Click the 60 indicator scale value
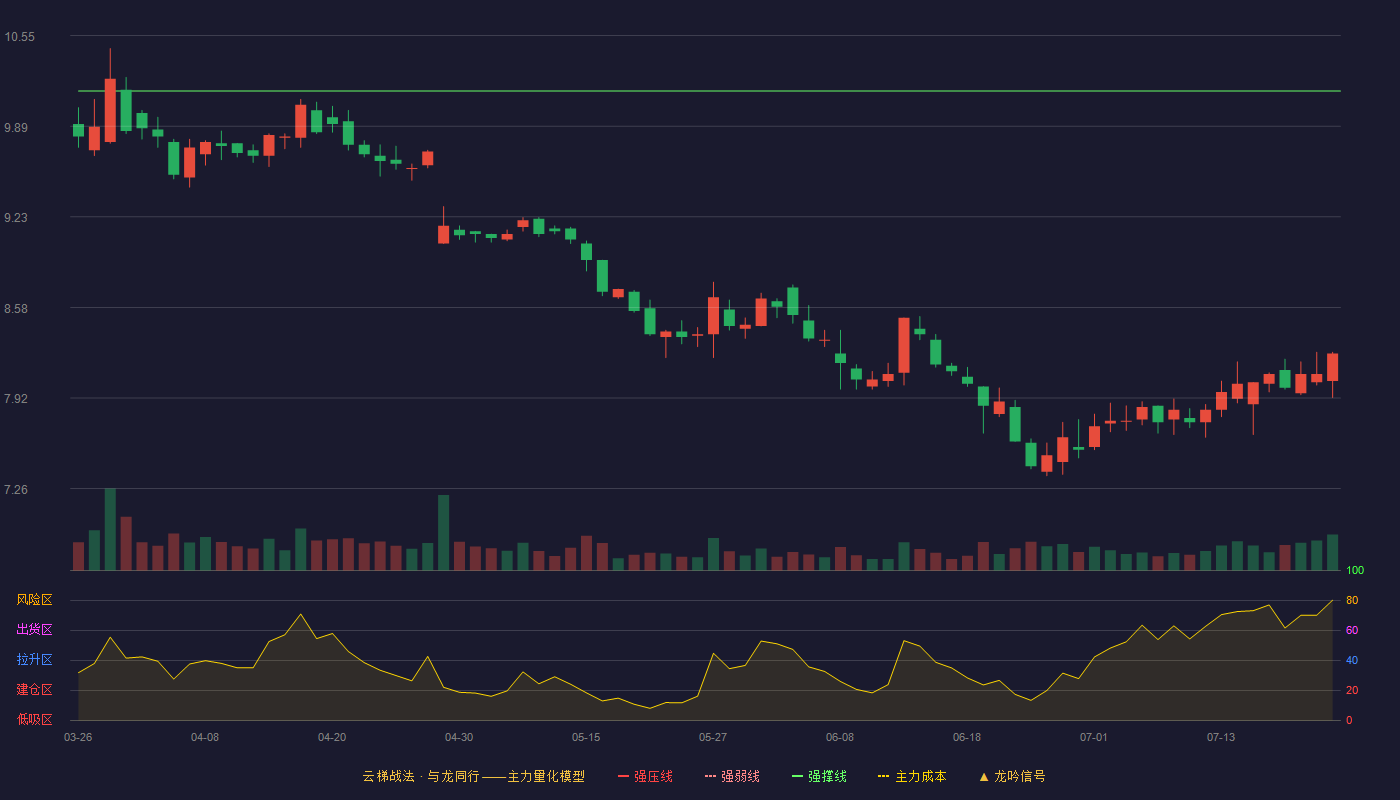The height and width of the screenshot is (800, 1400). [1352, 630]
